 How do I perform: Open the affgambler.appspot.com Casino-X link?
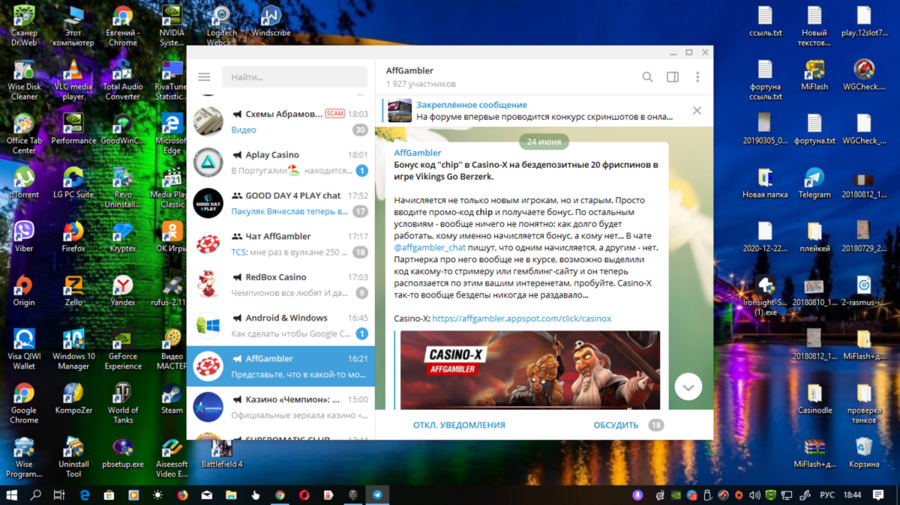tap(521, 319)
